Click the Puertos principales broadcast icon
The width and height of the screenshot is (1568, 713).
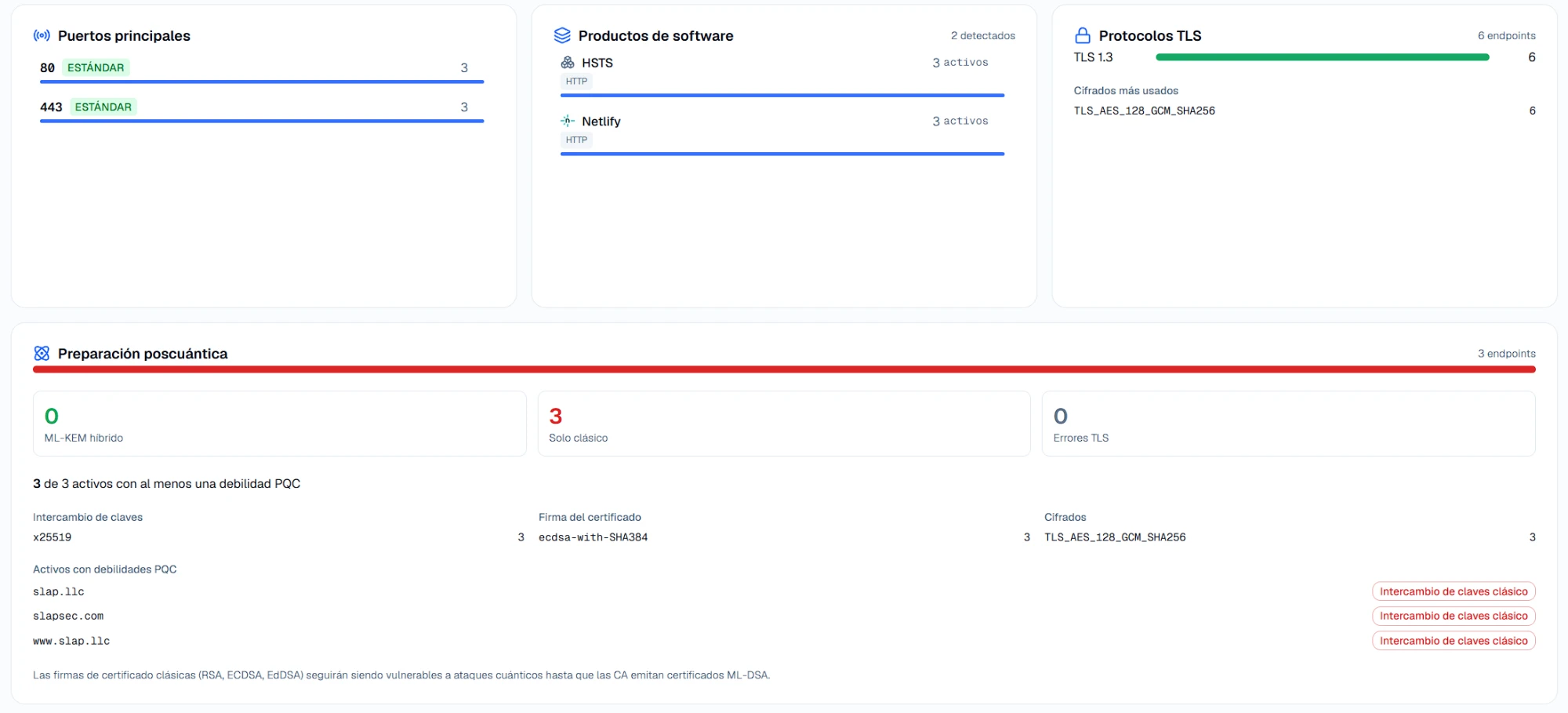point(42,35)
